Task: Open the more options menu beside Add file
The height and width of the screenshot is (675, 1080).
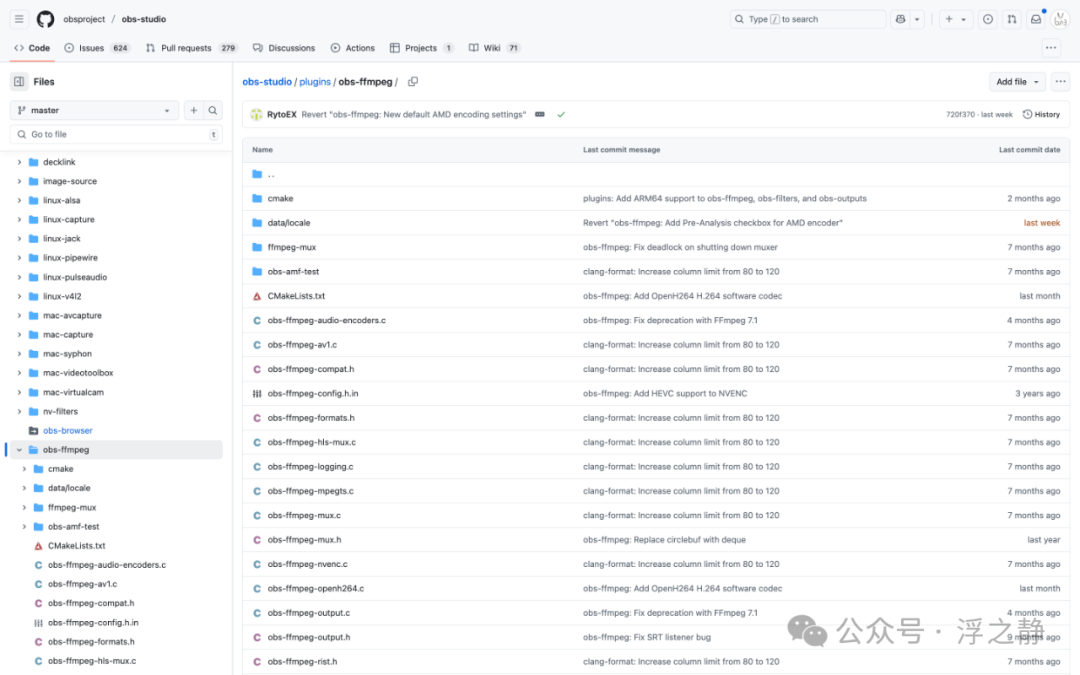Action: click(1061, 81)
